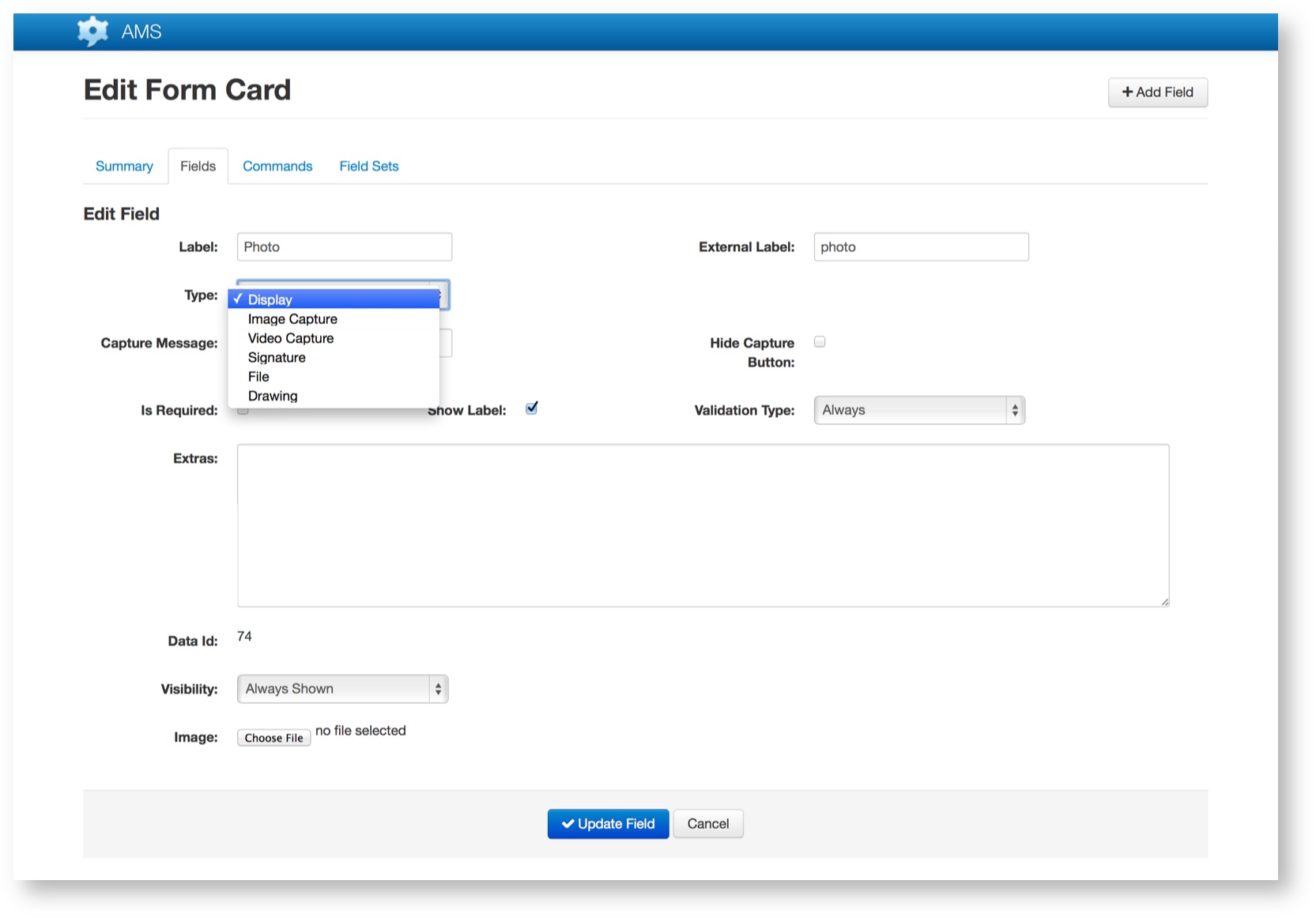Select Video Capture in the Type dropdown

click(x=291, y=338)
